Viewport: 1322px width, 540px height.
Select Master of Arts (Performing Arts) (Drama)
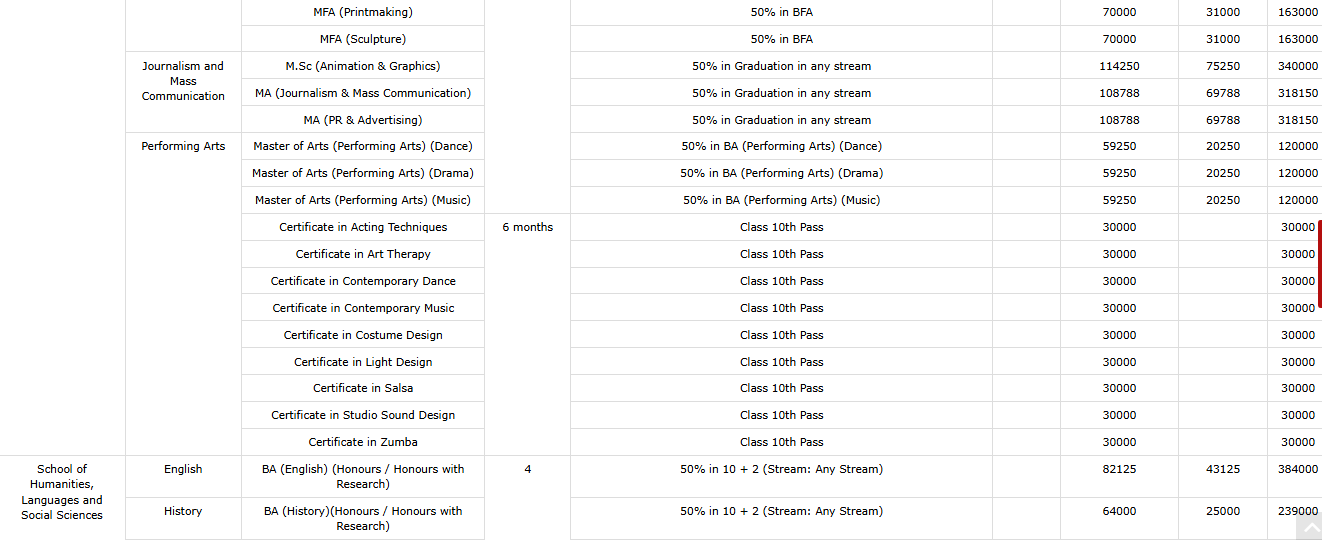click(363, 173)
